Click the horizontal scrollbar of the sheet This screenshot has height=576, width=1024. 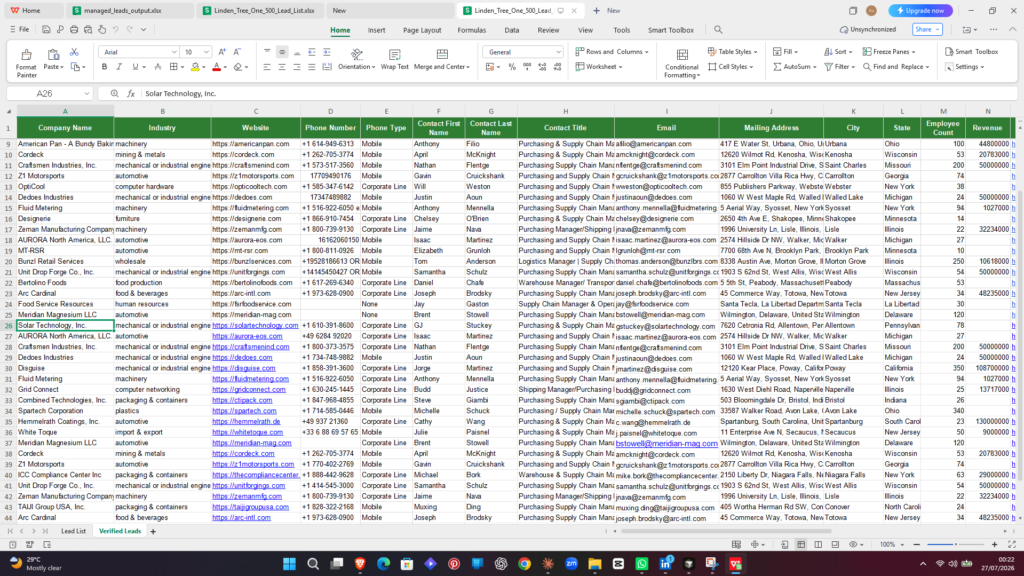tap(726, 532)
